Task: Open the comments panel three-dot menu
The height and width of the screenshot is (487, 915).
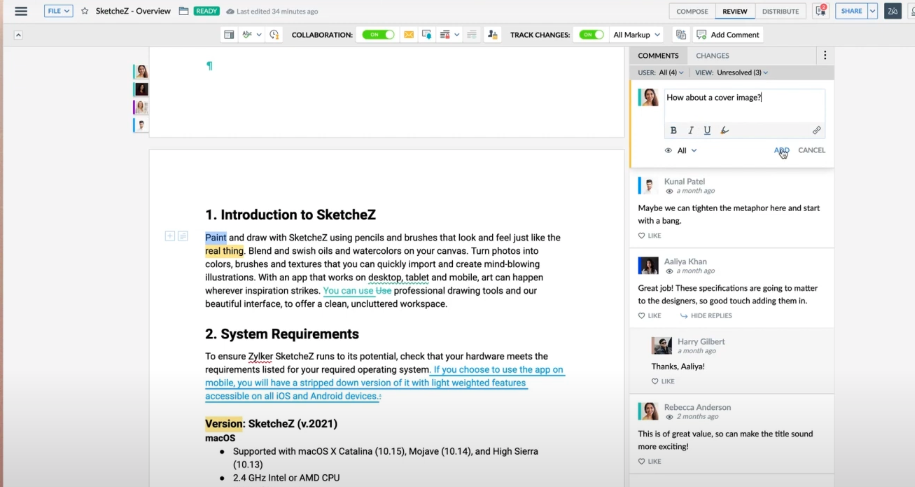Action: pyautogui.click(x=824, y=56)
